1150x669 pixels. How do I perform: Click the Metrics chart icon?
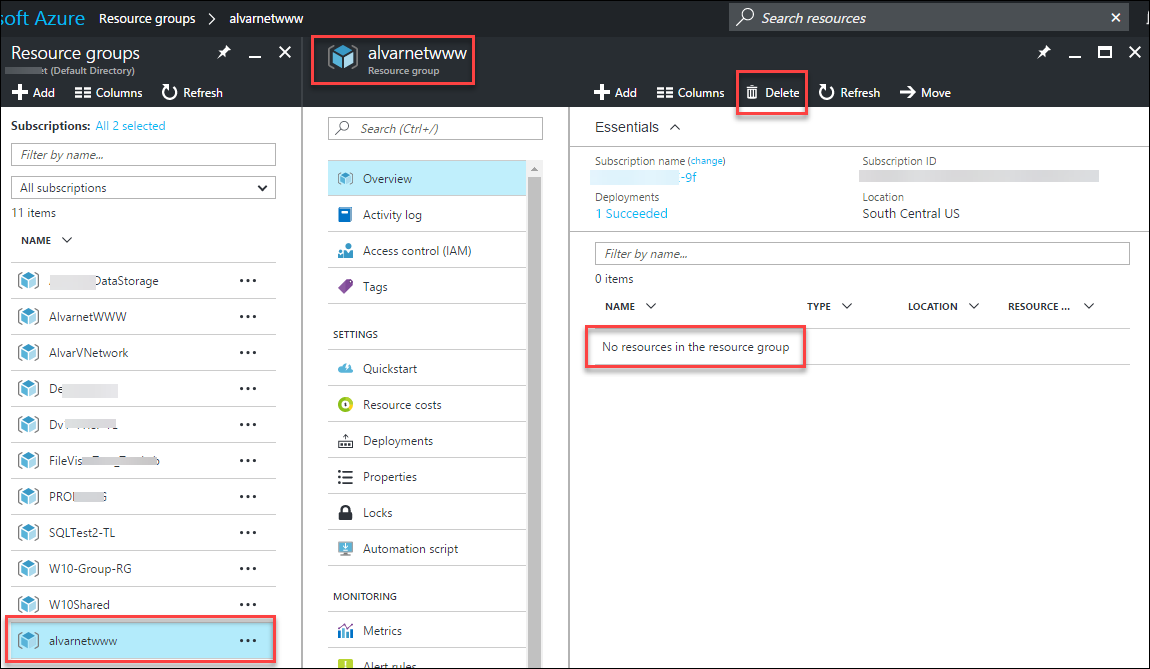coord(345,630)
